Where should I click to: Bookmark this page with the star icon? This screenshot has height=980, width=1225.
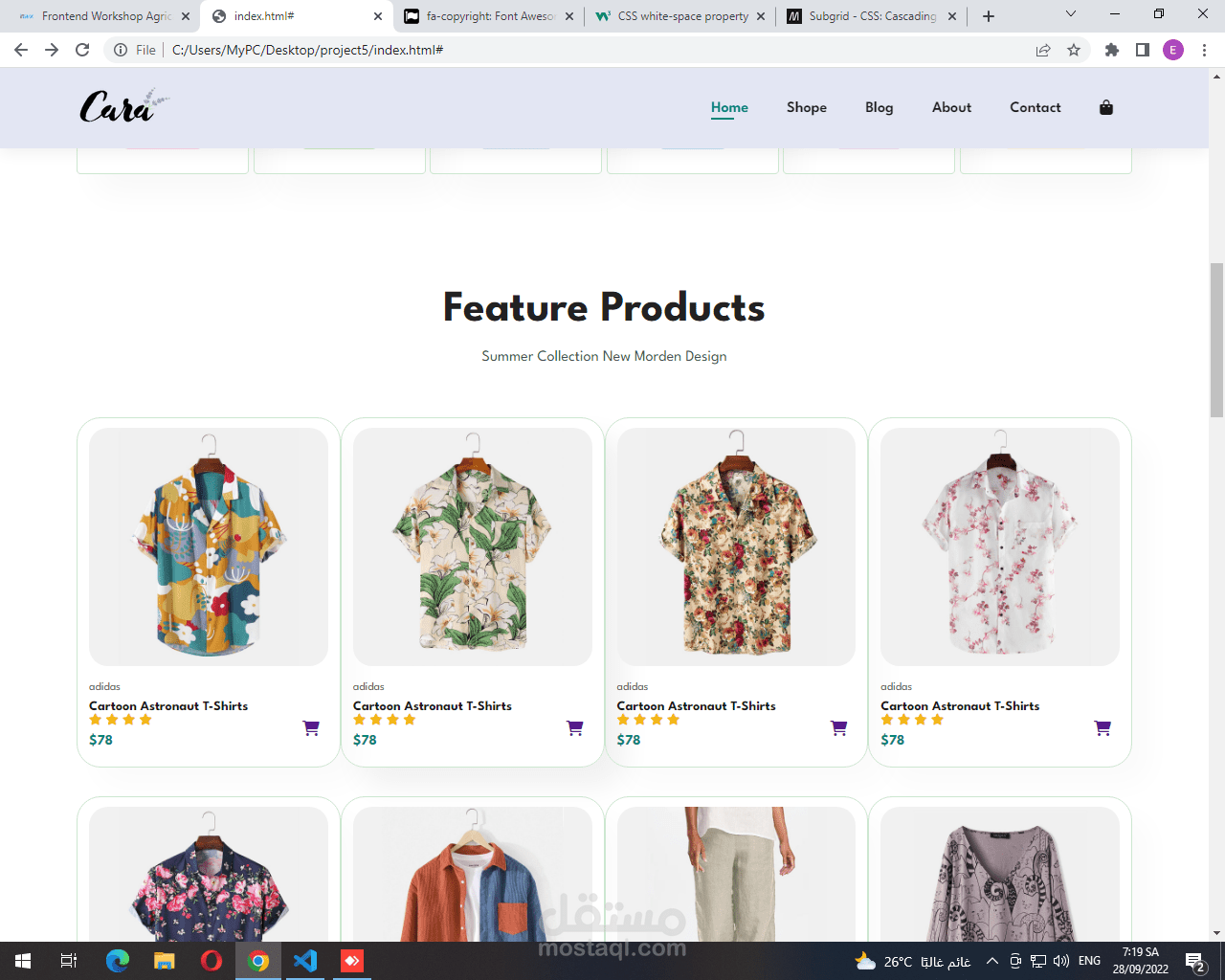click(1074, 50)
